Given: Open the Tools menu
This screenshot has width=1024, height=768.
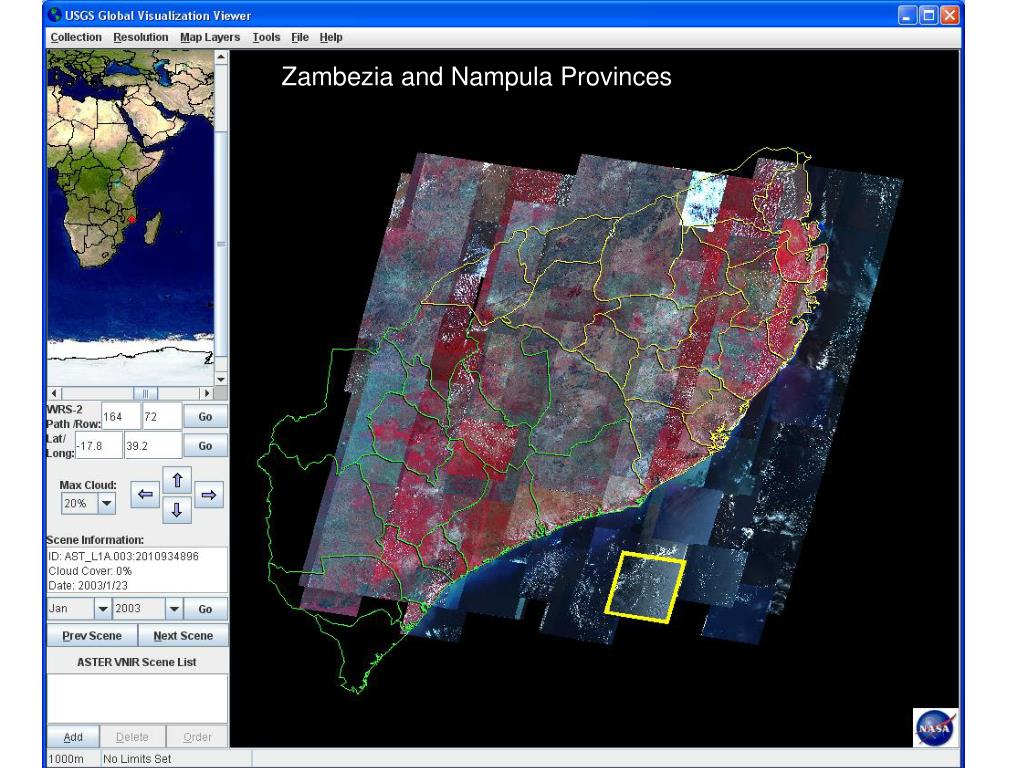Looking at the screenshot, I should (266, 37).
